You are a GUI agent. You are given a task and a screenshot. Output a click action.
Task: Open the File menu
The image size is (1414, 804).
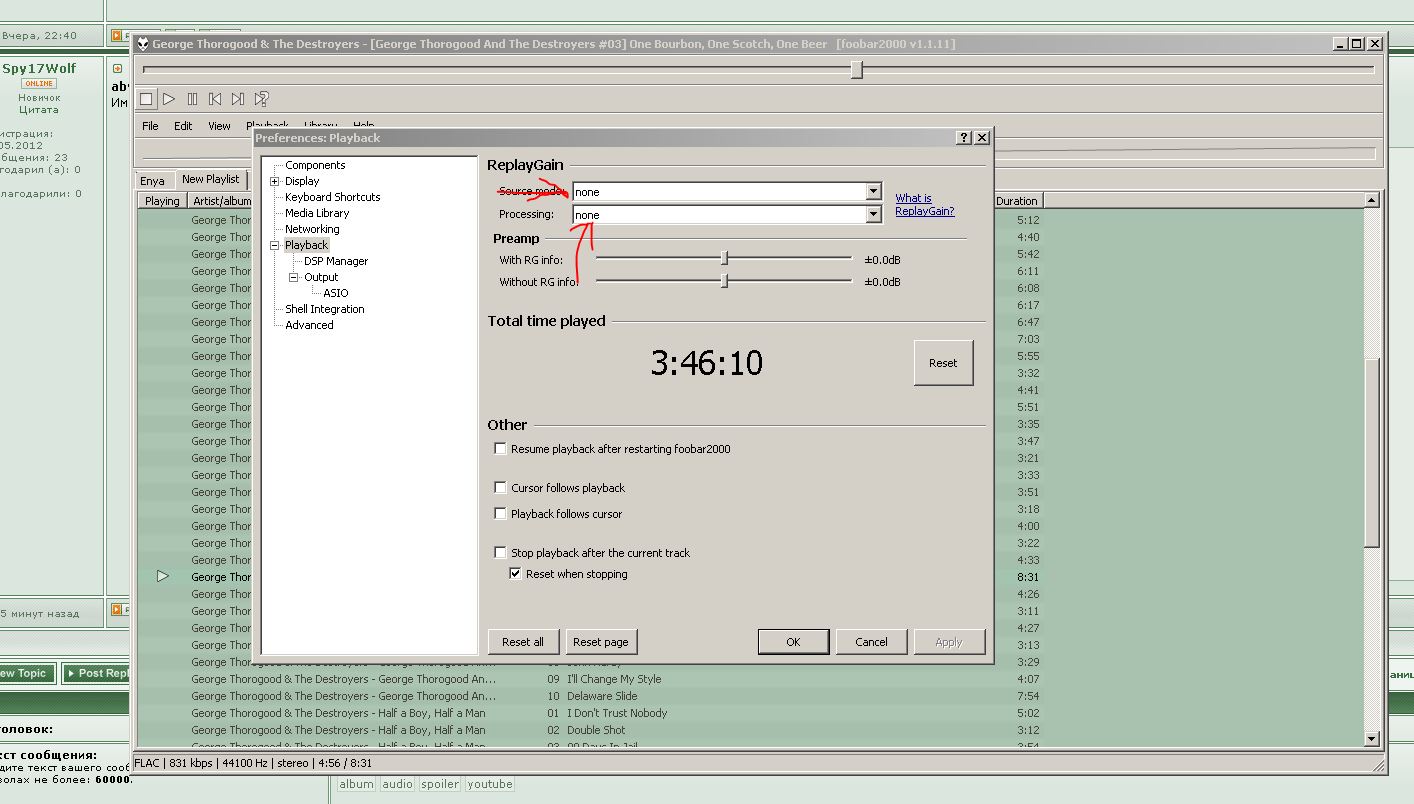150,126
